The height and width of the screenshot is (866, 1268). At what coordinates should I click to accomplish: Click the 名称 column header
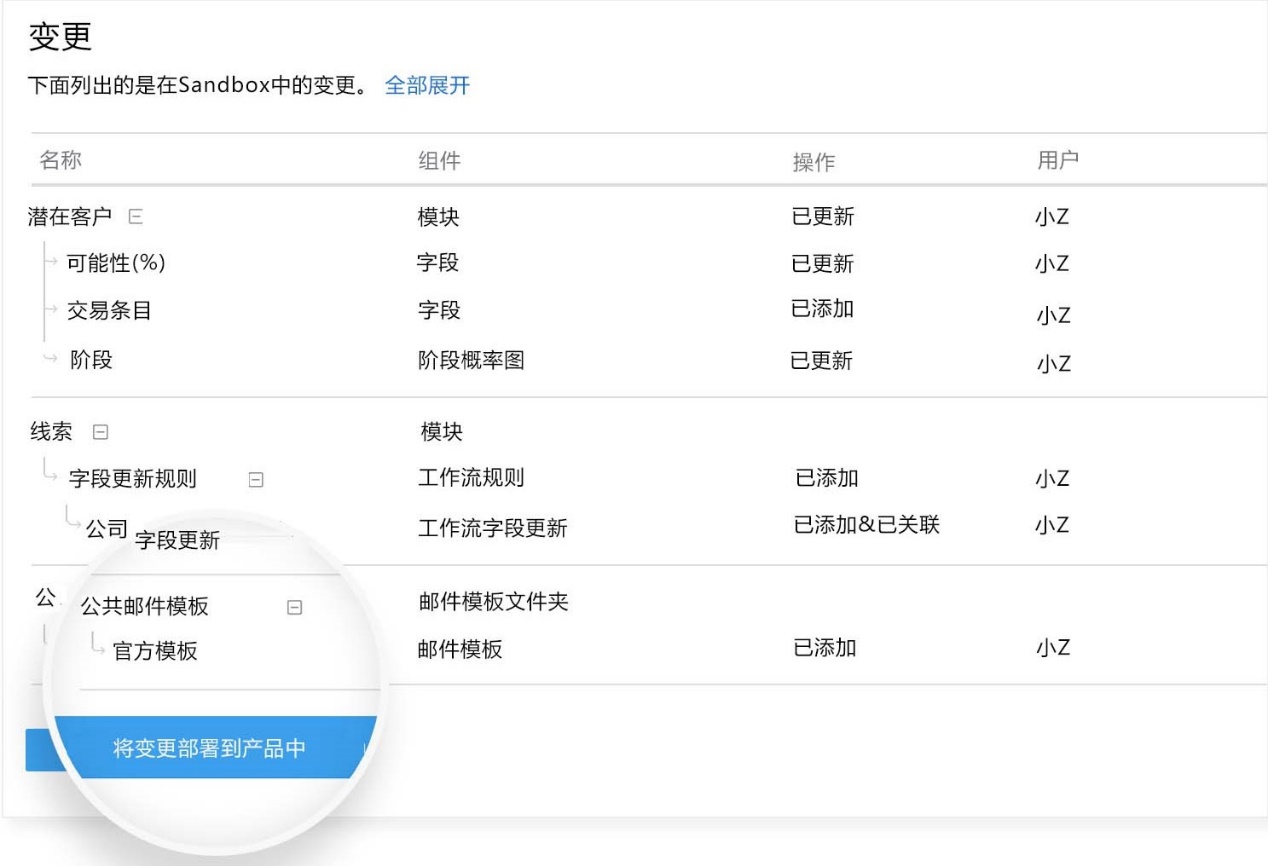coord(60,161)
